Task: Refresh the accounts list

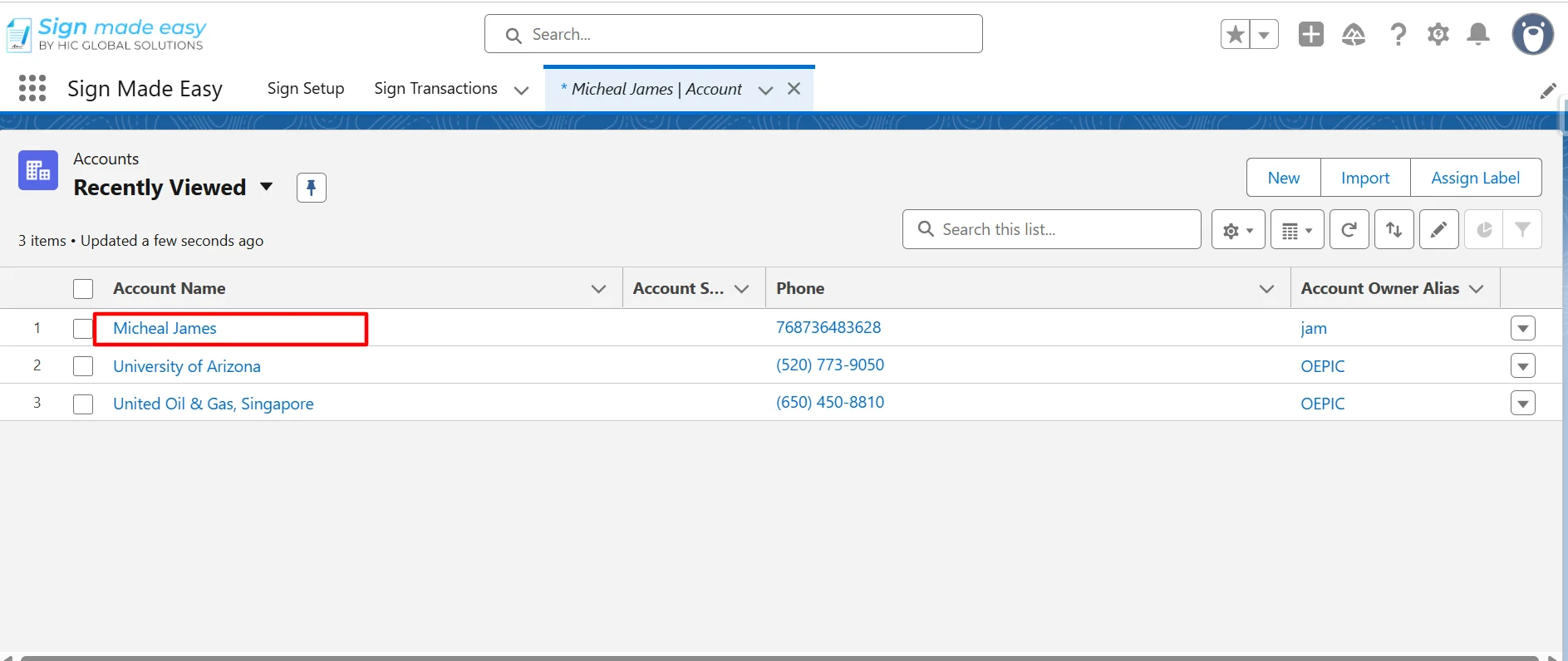Action: click(1349, 229)
